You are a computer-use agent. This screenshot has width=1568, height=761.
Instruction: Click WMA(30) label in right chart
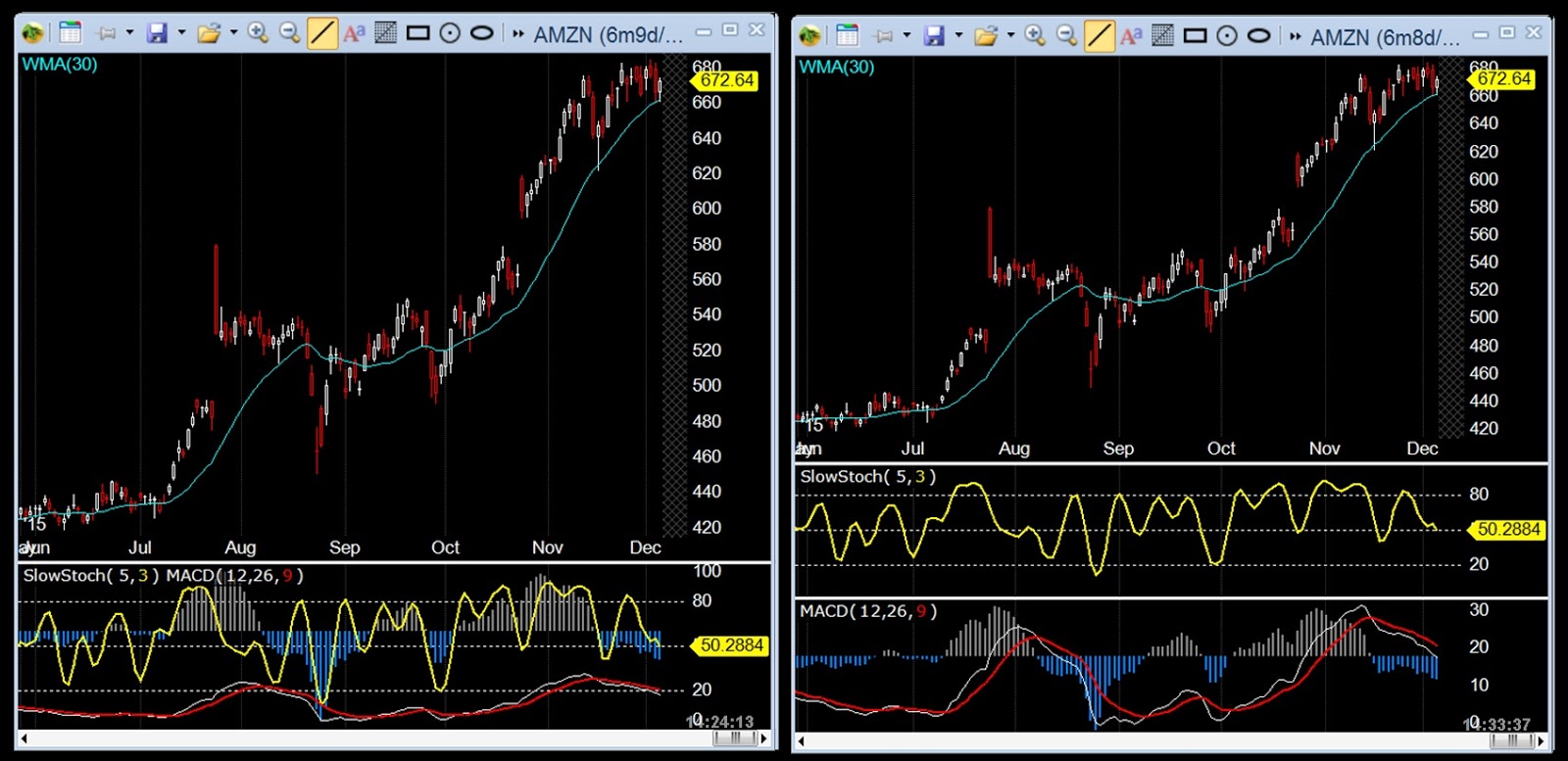[x=837, y=68]
